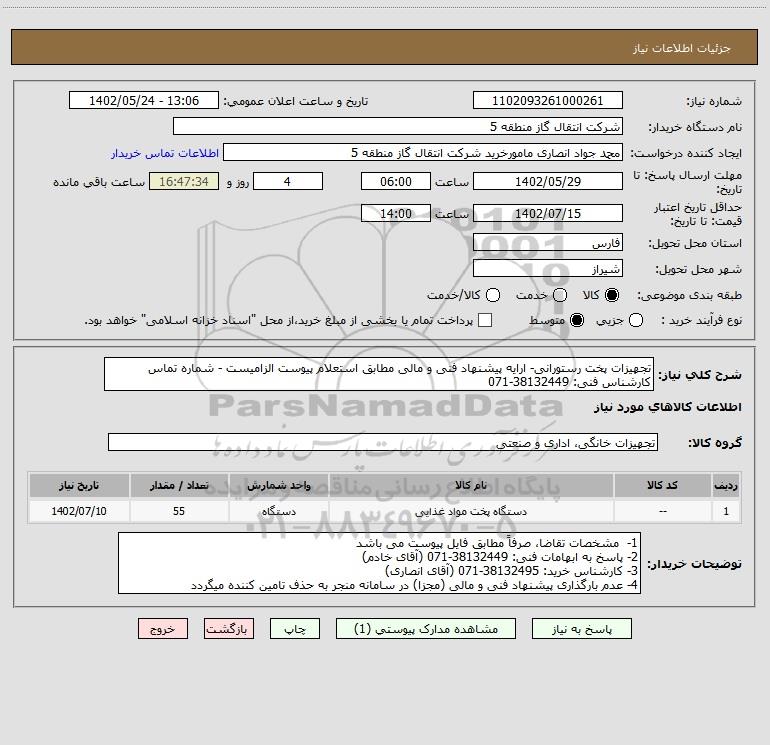The image size is (770, 745).
Task: Click the buyer name field شرکت انتقال گاز منطقه 5
Action: coord(398,126)
